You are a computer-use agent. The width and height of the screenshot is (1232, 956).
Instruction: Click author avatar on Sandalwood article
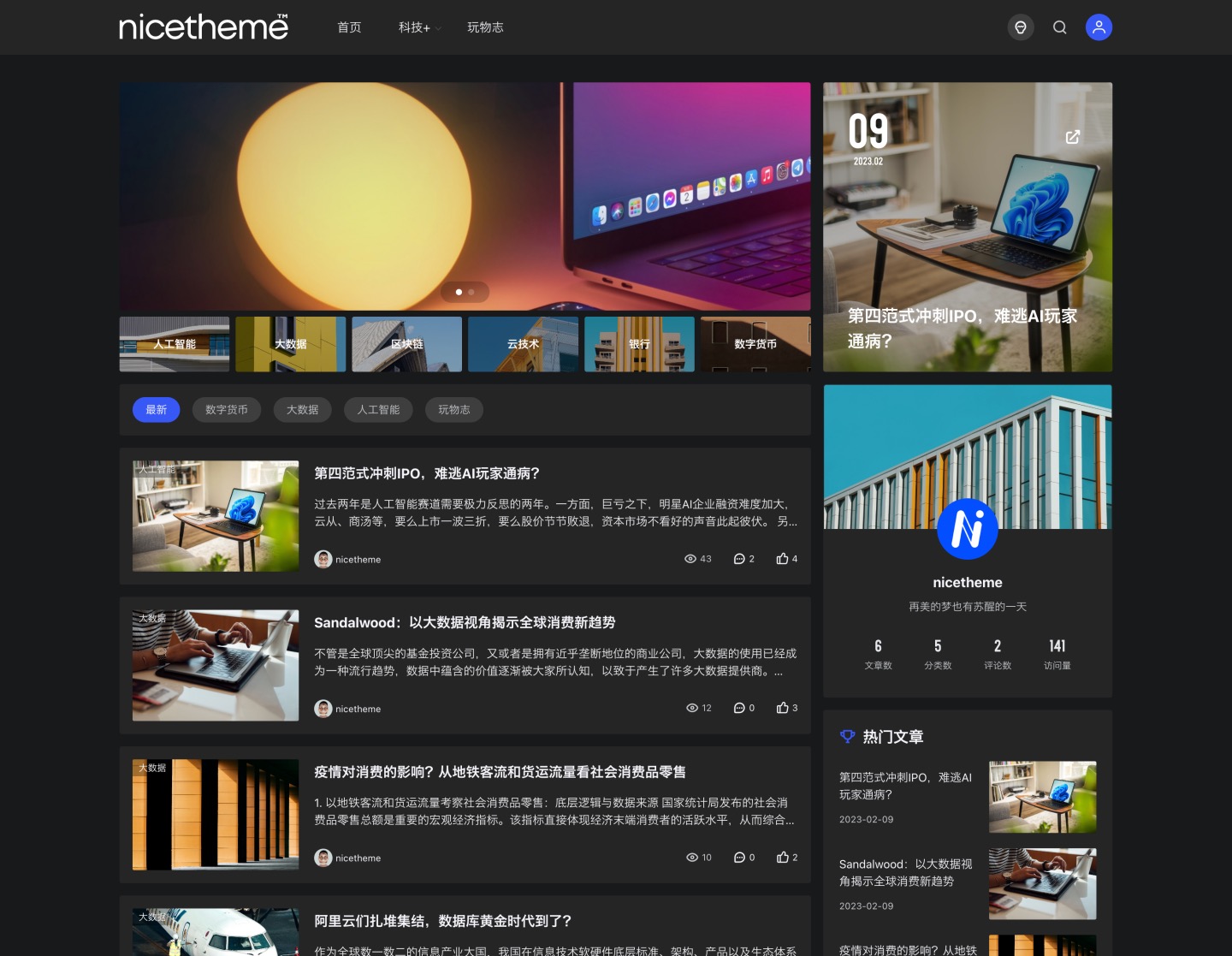[323, 709]
